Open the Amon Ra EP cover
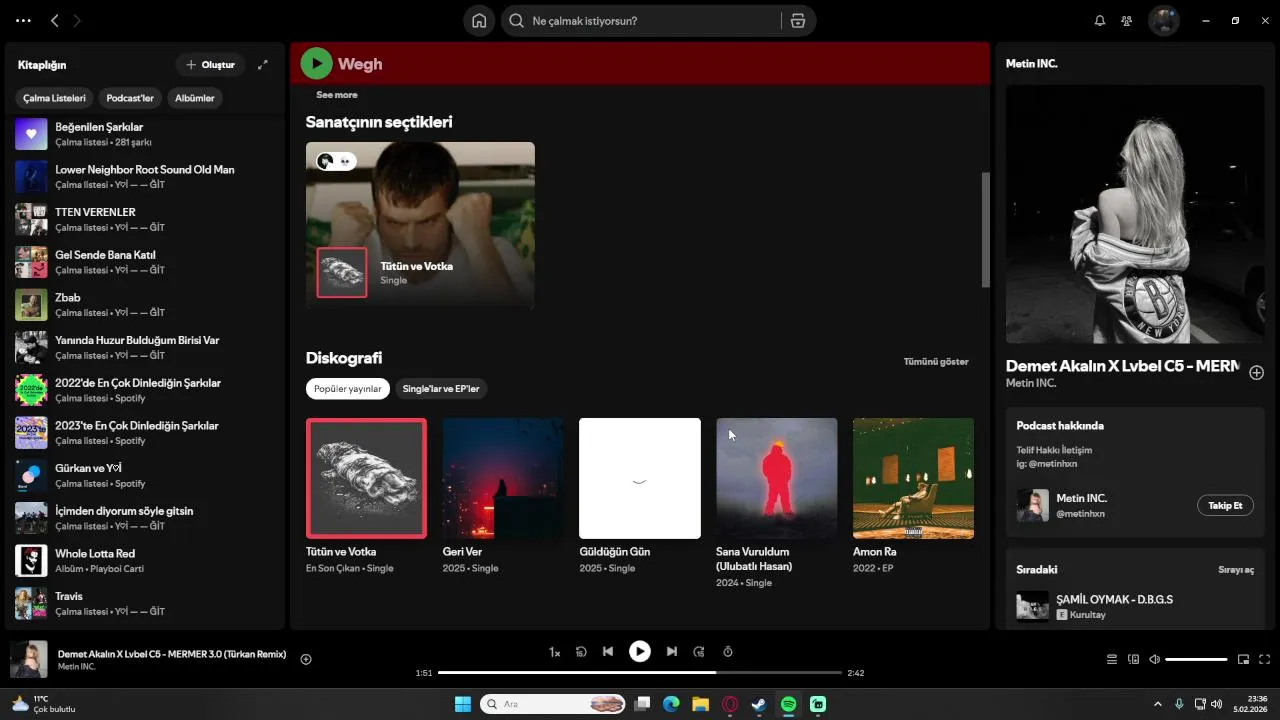The height and width of the screenshot is (720, 1280). 913,478
